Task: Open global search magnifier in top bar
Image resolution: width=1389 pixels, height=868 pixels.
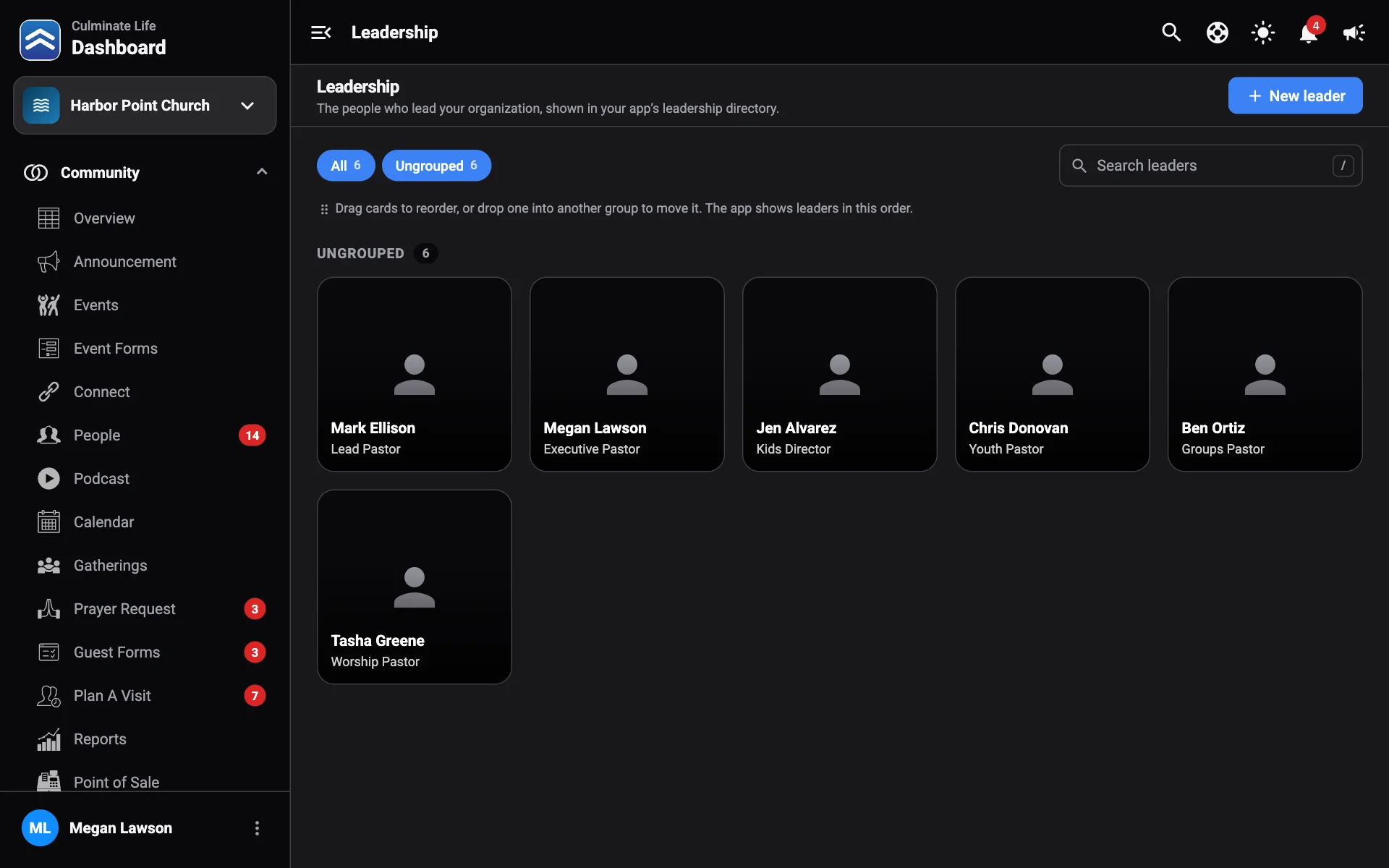Action: click(1171, 33)
